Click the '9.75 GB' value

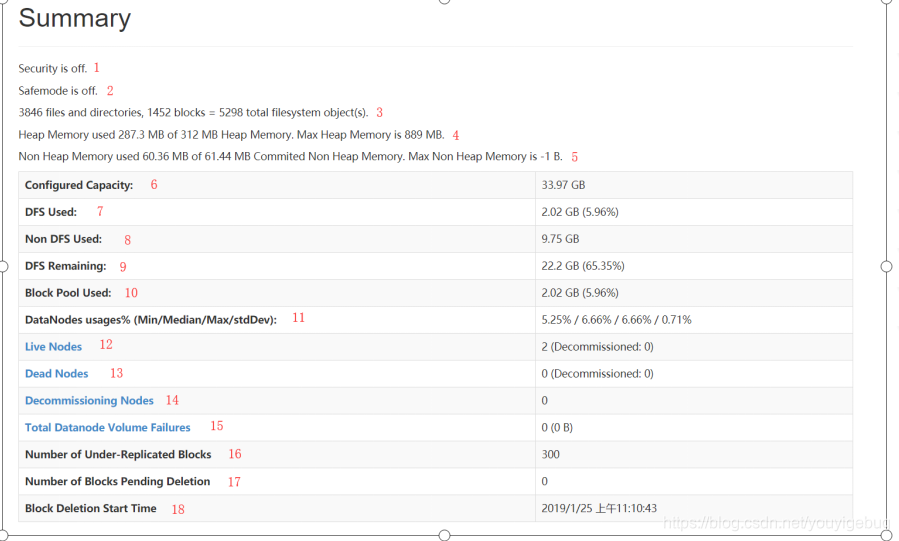[560, 239]
